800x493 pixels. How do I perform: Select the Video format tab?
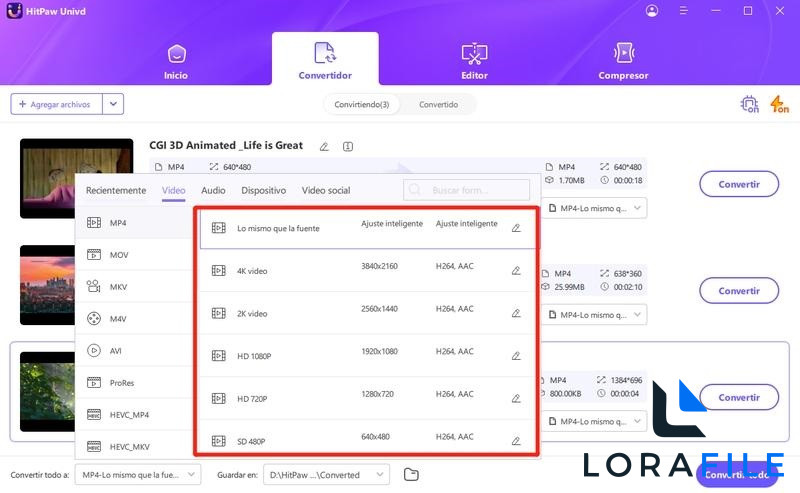click(173, 190)
